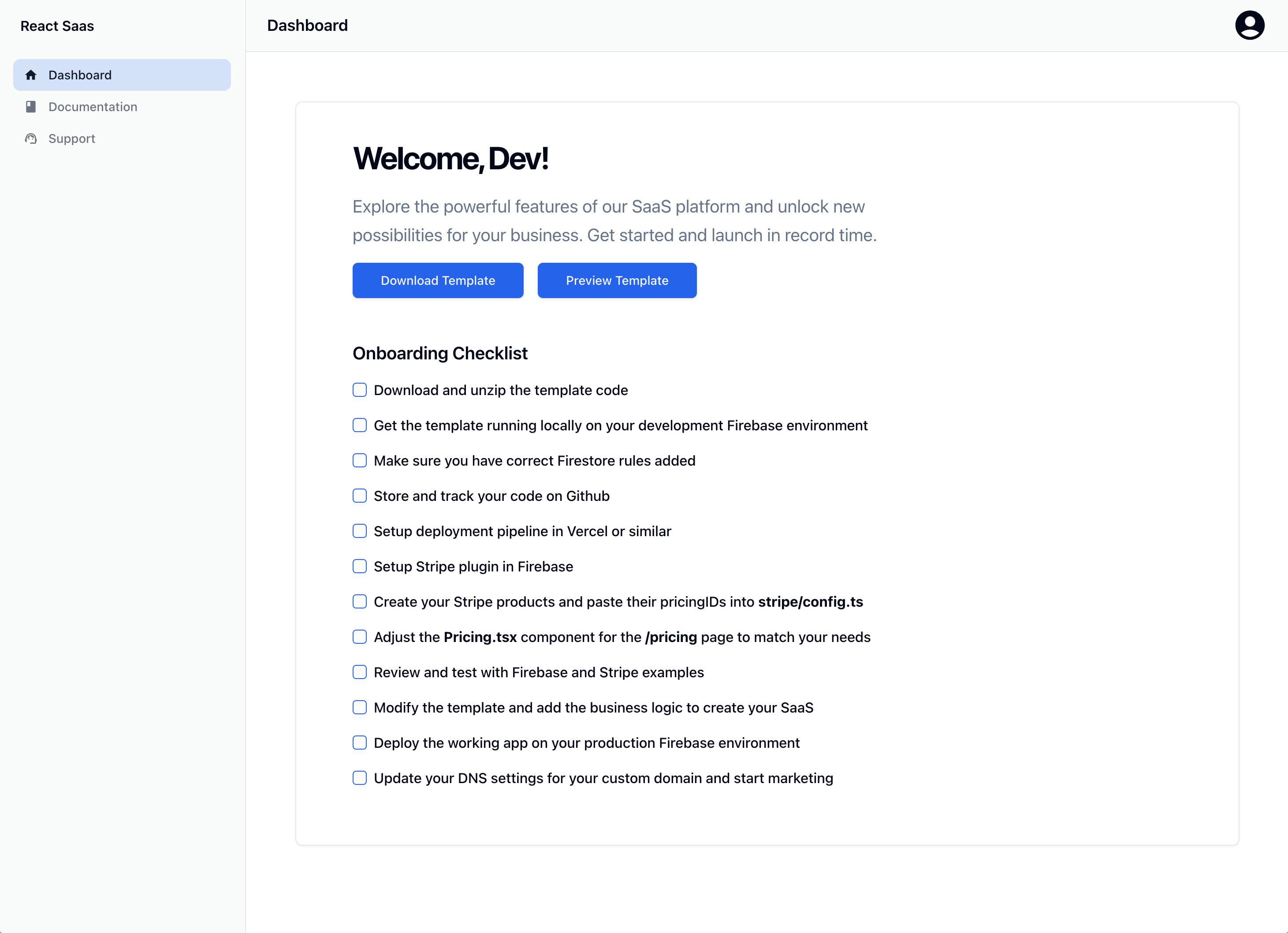Screen dimensions: 1288x933
Task: Click the book icon beside Documentation
Action: point(31,107)
